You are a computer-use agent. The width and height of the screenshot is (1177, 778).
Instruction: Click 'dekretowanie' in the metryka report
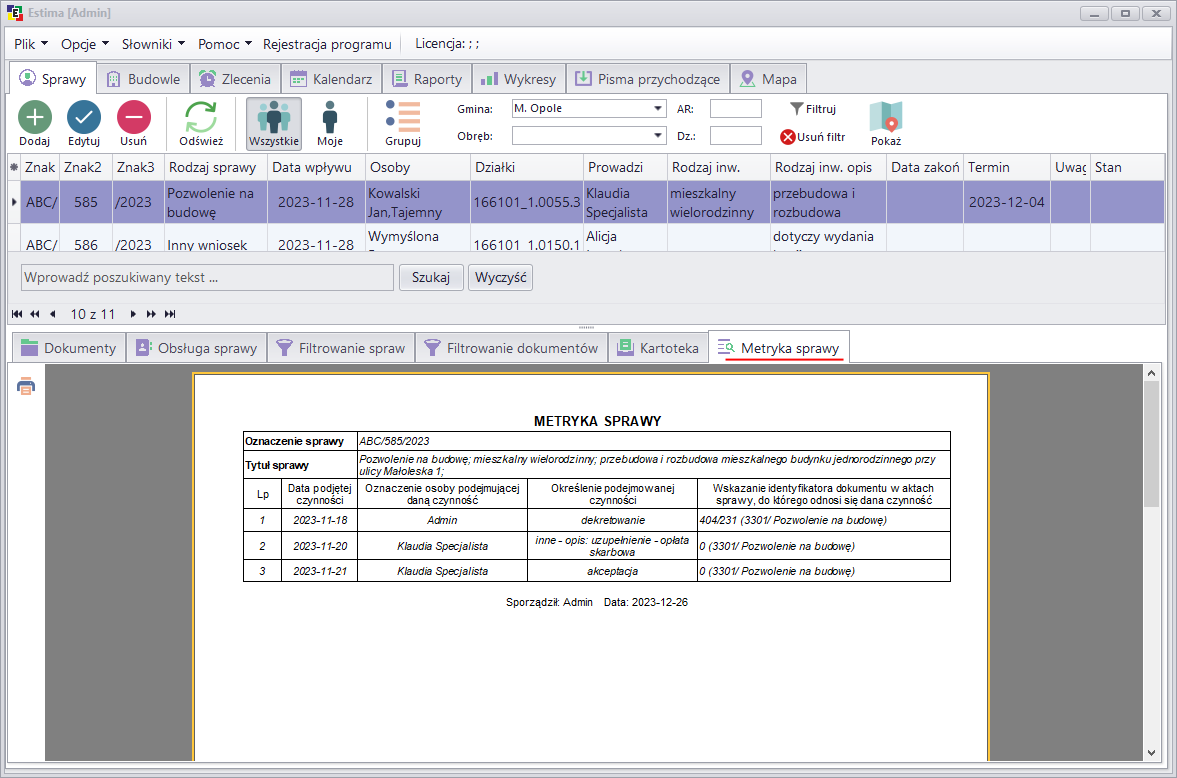[x=613, y=520]
